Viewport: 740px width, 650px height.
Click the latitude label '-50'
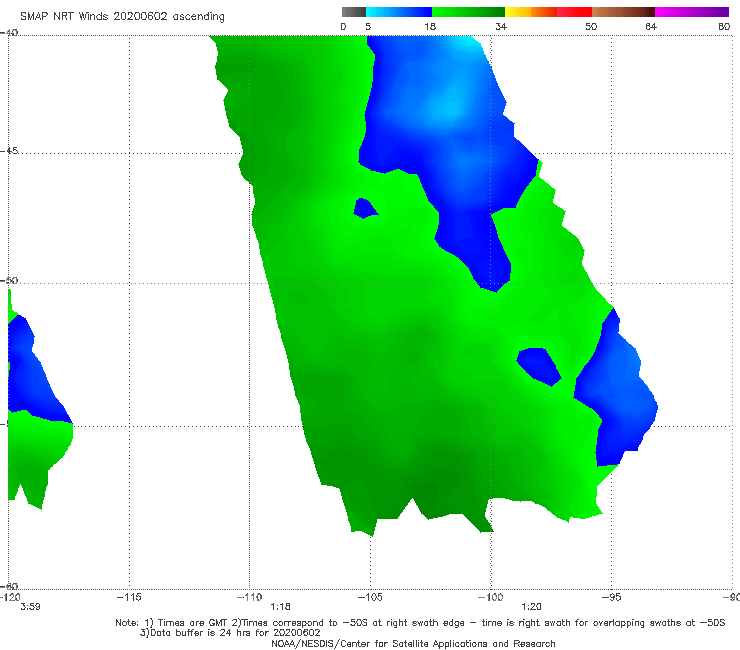tap(9, 280)
